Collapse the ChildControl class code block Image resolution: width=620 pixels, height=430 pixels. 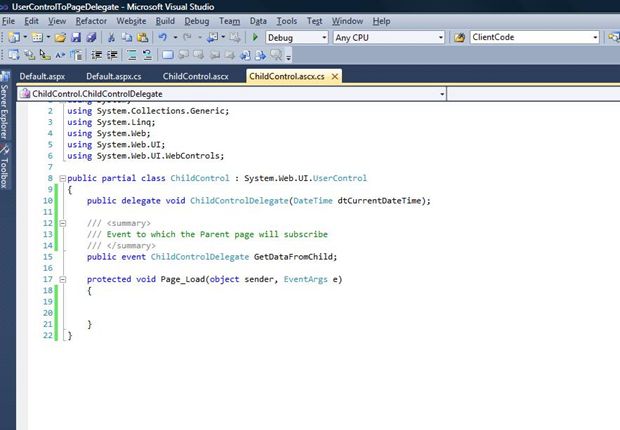61,178
